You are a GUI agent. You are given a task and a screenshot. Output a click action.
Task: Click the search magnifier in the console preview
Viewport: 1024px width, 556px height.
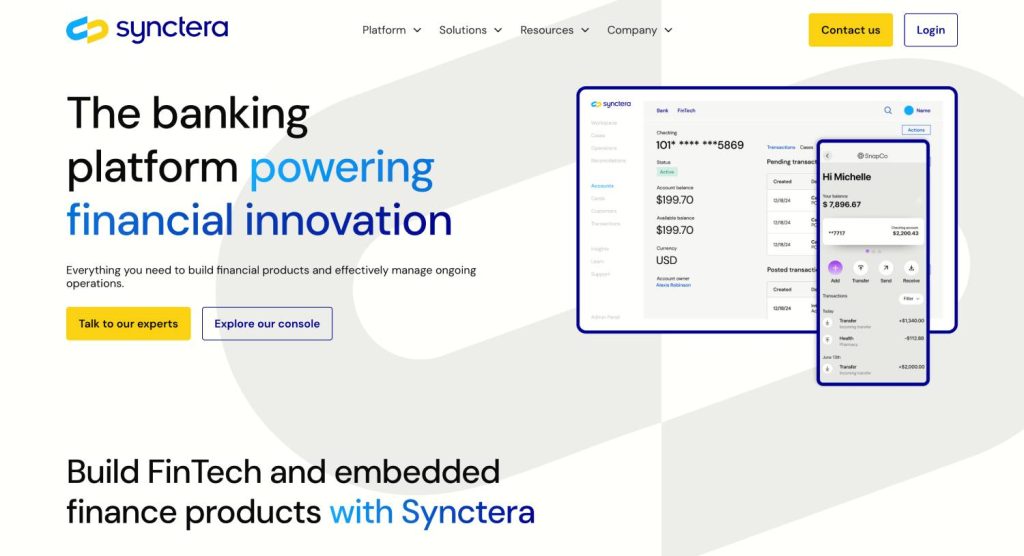point(888,110)
